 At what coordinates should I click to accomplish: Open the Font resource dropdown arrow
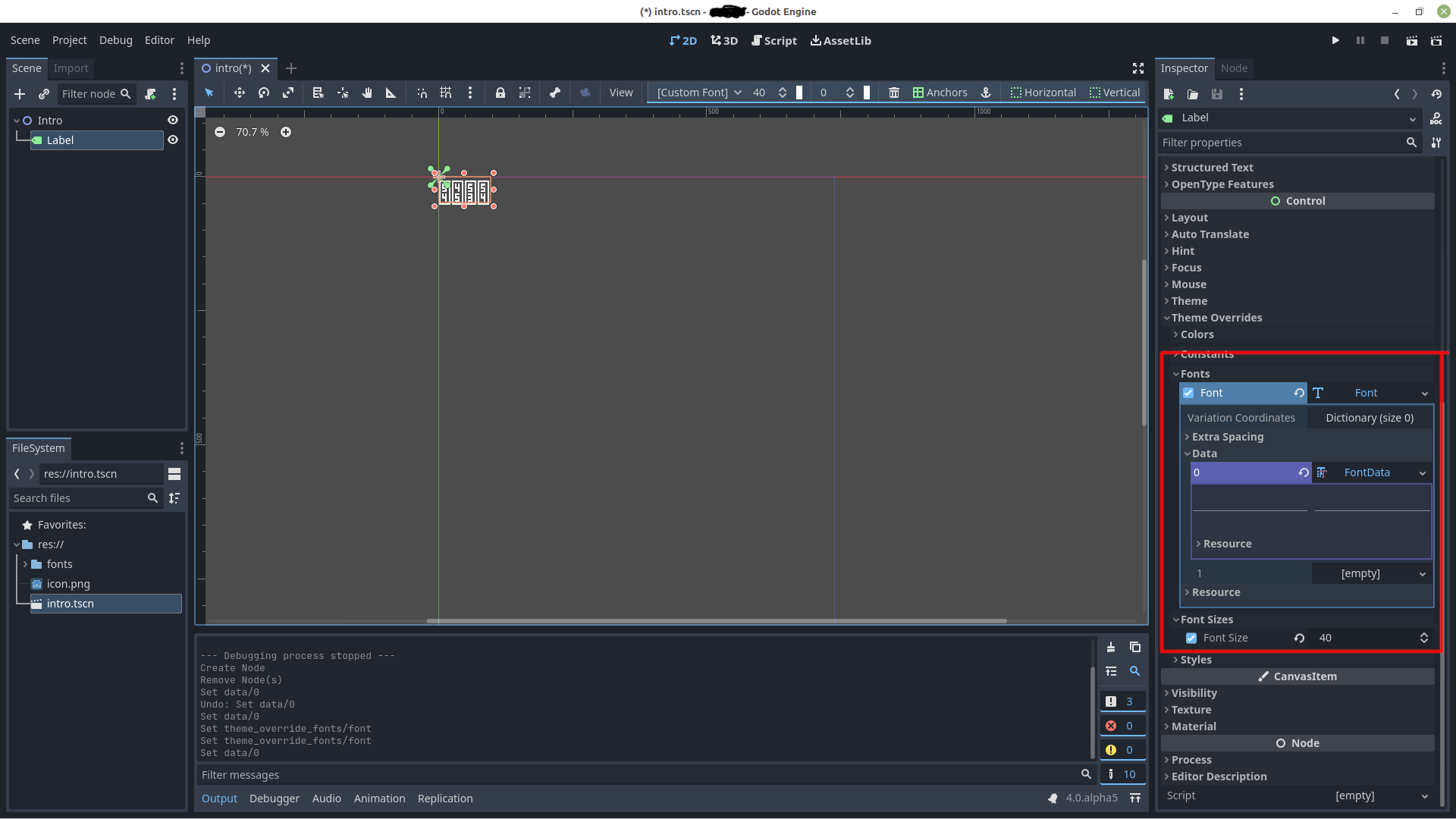[x=1425, y=394]
